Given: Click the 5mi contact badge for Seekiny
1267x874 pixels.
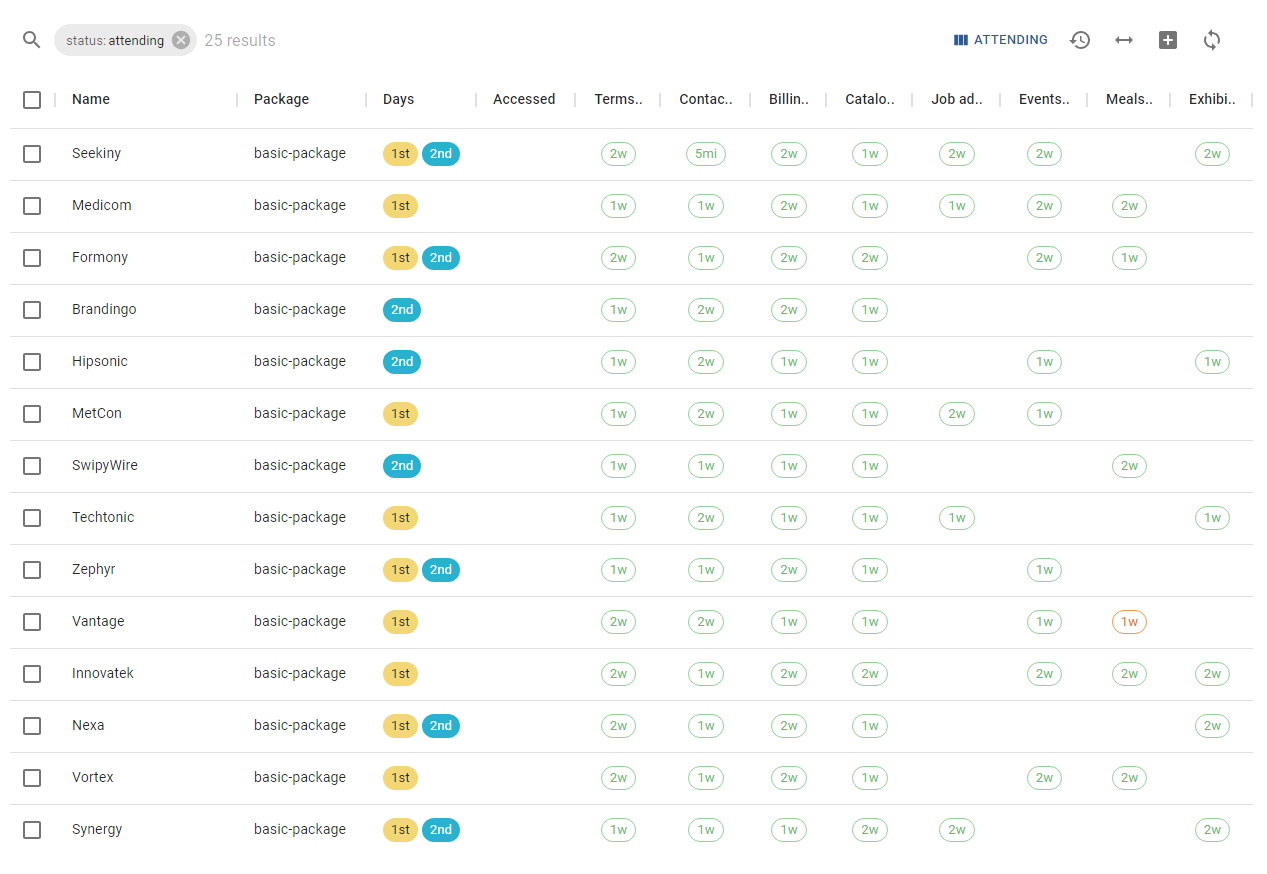Looking at the screenshot, I should (706, 154).
